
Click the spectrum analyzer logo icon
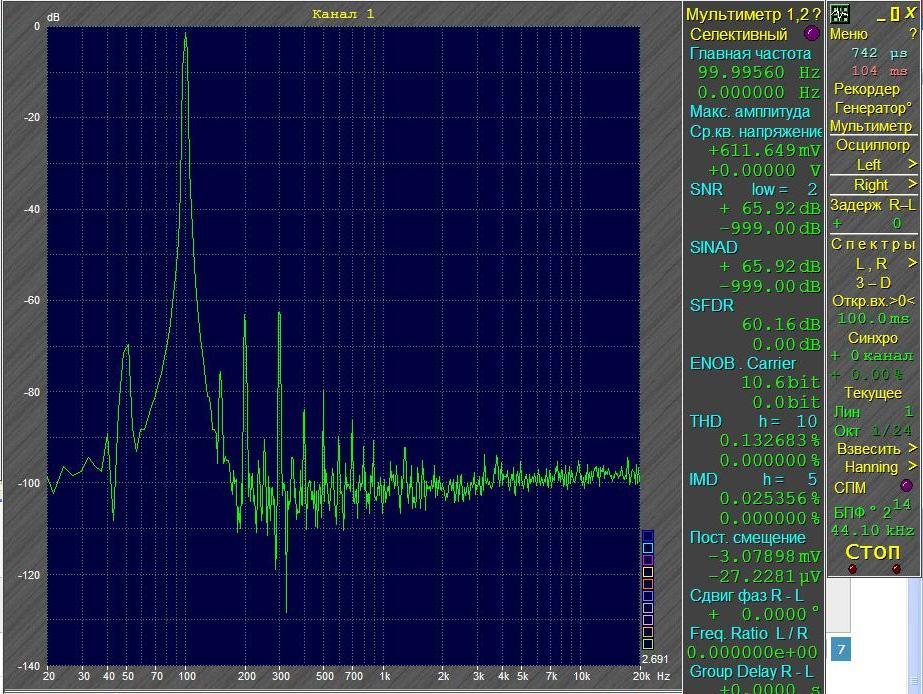[x=839, y=14]
